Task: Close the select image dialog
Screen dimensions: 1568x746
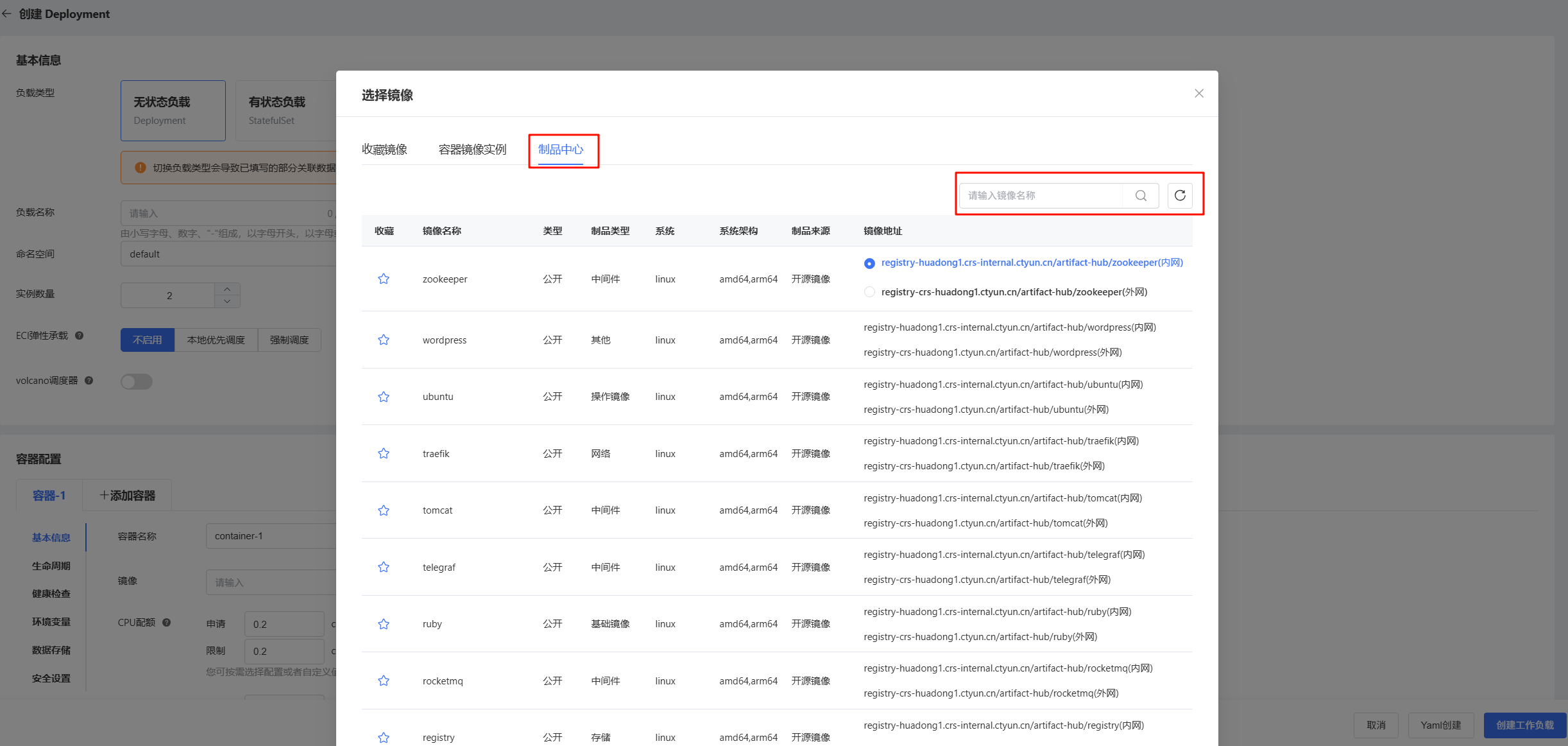Action: tap(1198, 94)
